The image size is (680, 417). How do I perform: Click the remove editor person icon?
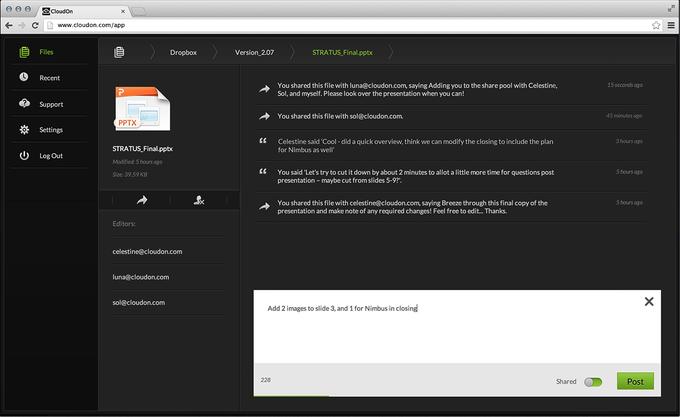199,200
